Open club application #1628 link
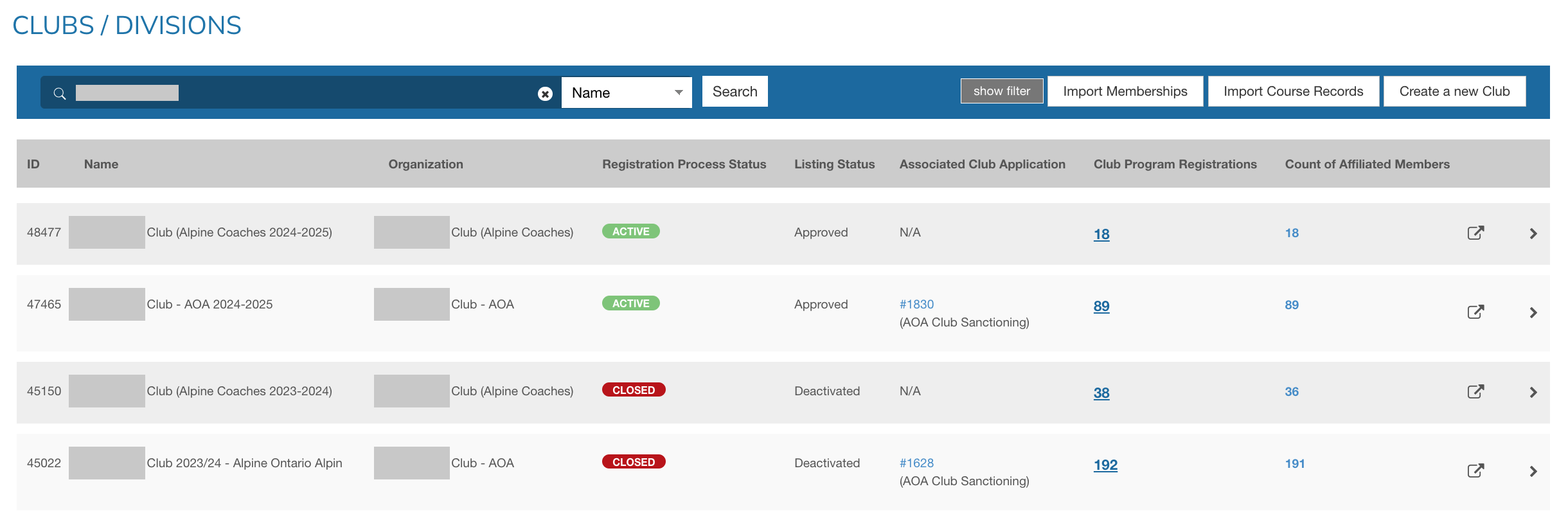Viewport: 1568px width, 518px height. pyautogui.click(x=916, y=463)
